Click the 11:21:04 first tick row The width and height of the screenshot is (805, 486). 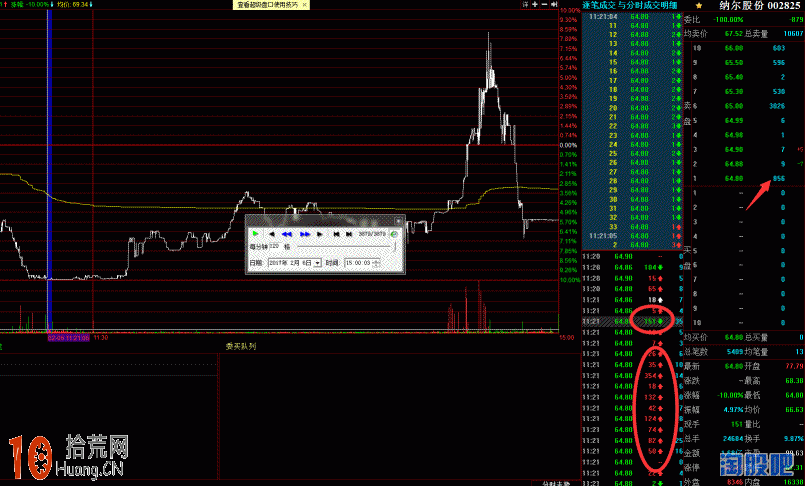click(x=633, y=16)
